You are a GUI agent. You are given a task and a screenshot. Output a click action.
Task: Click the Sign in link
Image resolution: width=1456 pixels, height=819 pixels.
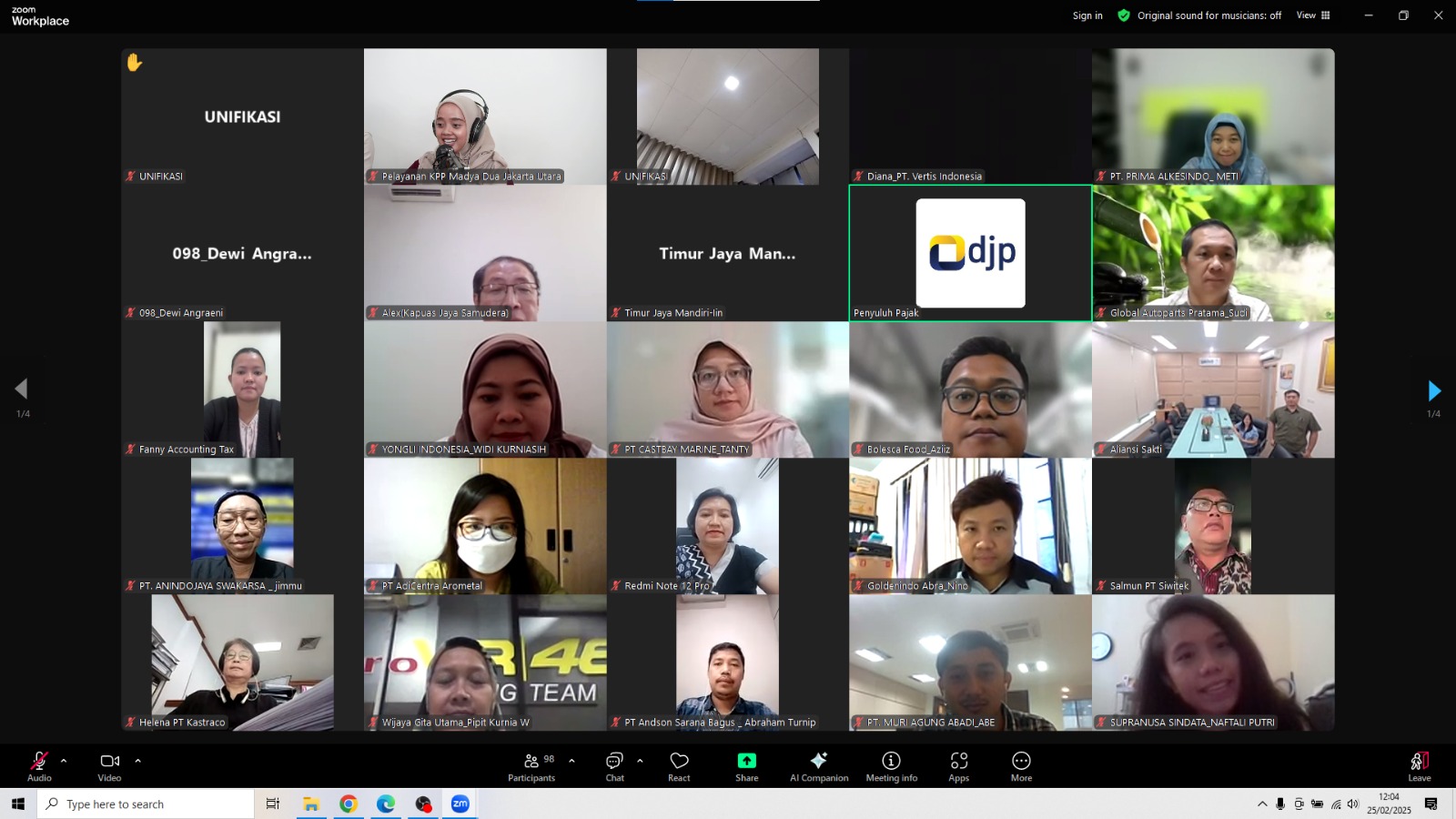pos(1087,15)
